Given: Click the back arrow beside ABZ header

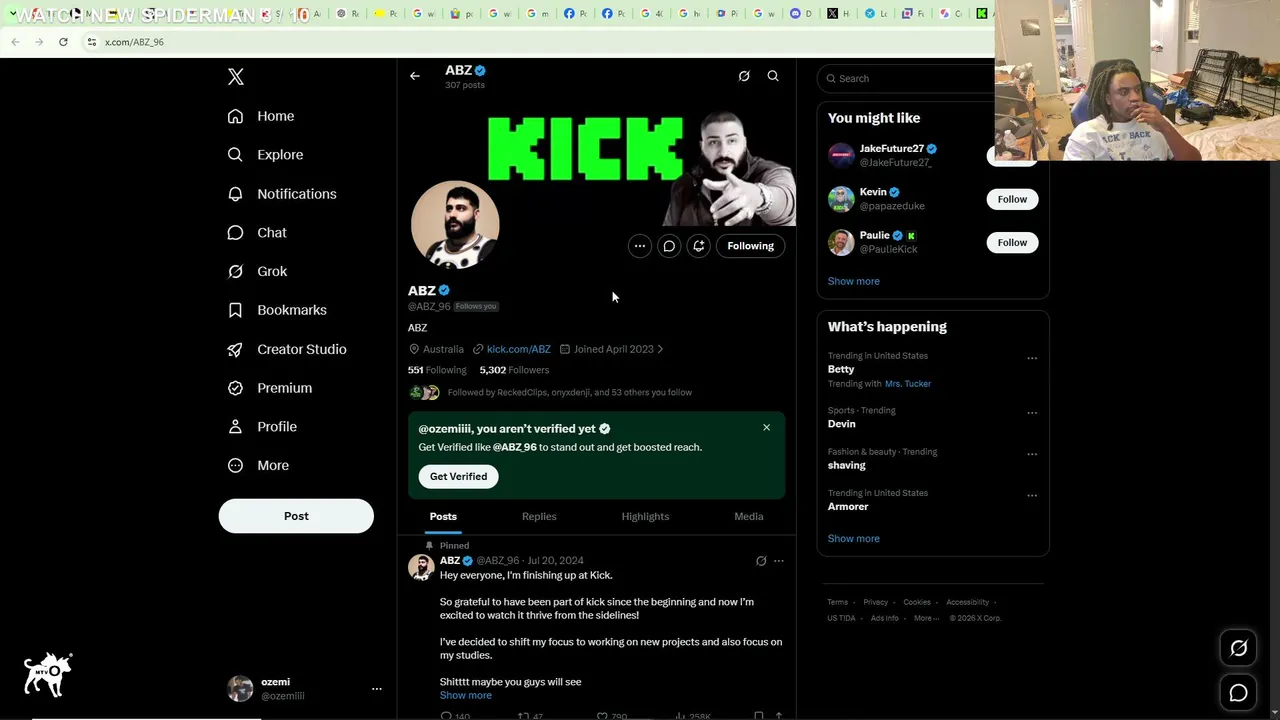Looking at the screenshot, I should [415, 76].
